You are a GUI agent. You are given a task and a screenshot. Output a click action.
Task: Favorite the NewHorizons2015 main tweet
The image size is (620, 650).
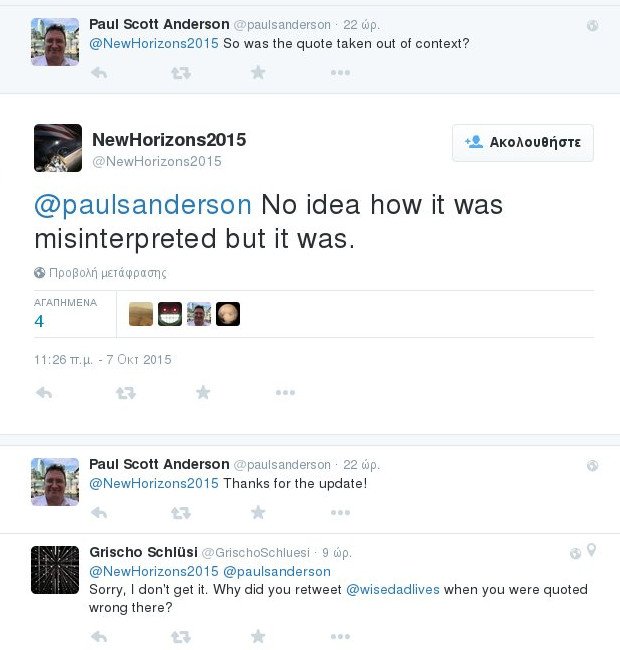click(203, 393)
